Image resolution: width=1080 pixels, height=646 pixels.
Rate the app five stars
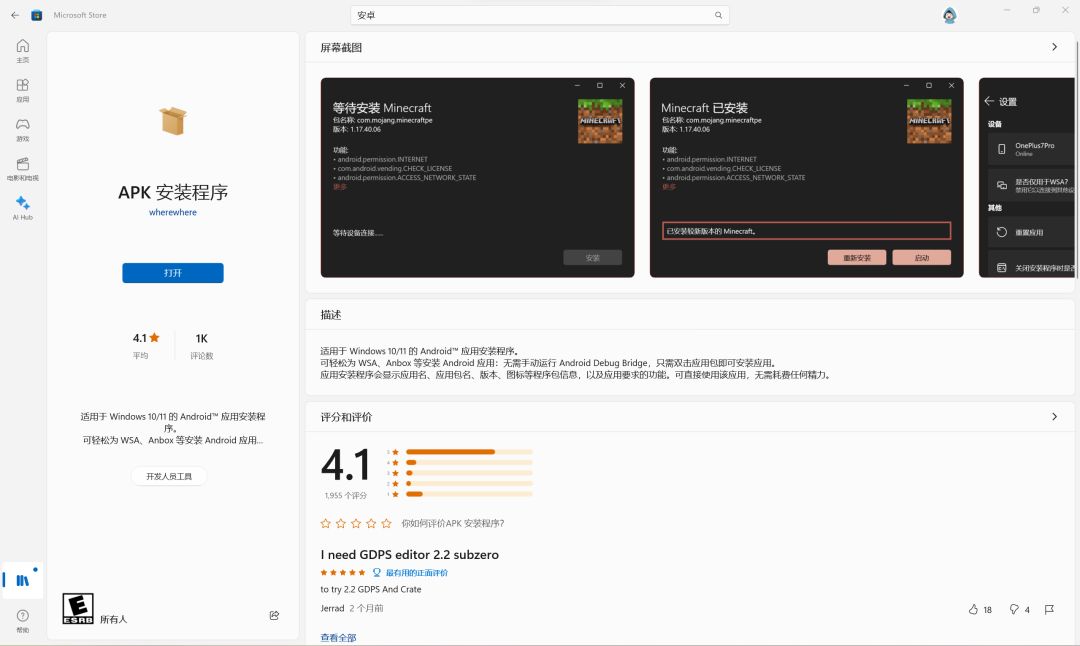386,523
